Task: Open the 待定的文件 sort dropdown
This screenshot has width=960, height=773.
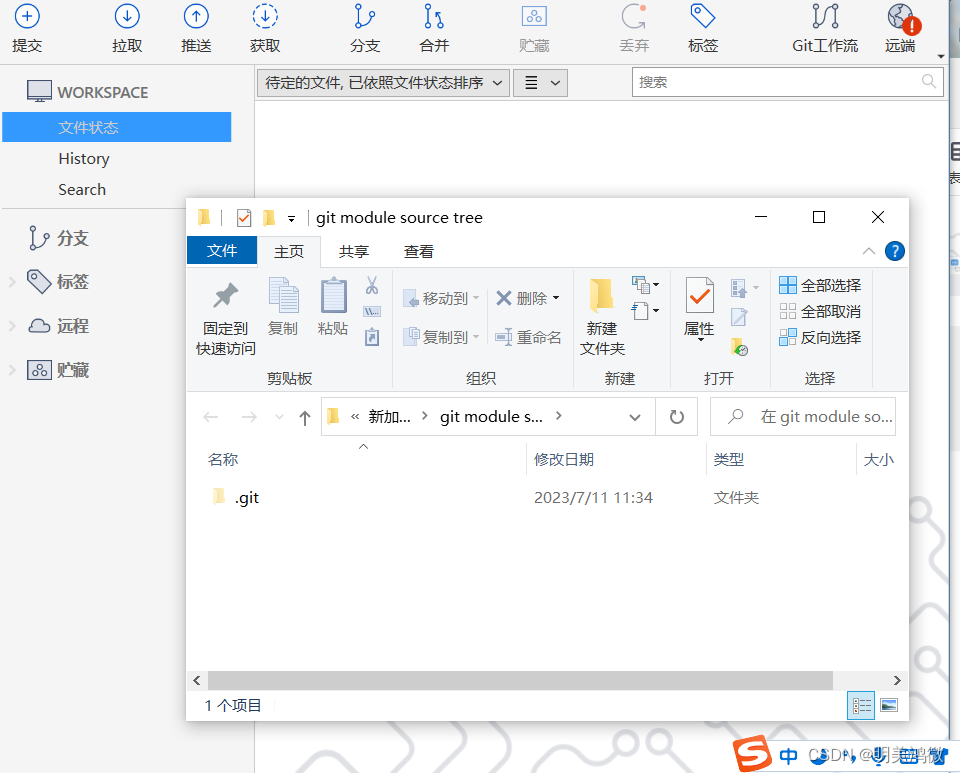Action: pos(383,83)
